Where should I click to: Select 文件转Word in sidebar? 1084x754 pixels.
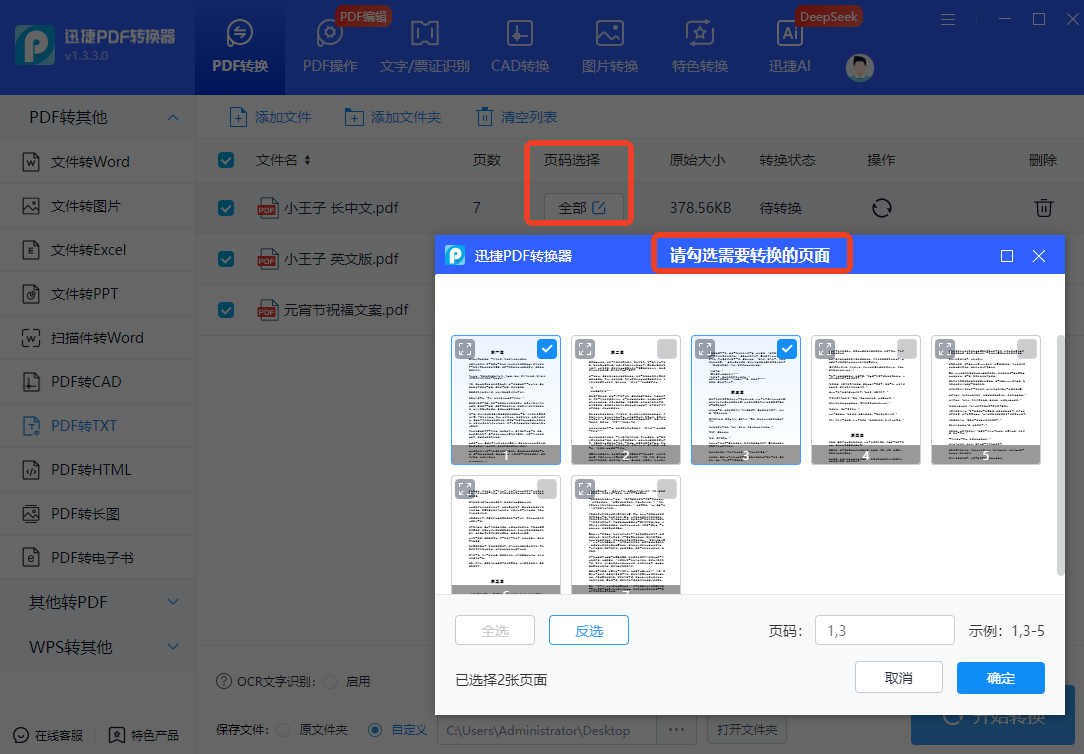pos(97,162)
